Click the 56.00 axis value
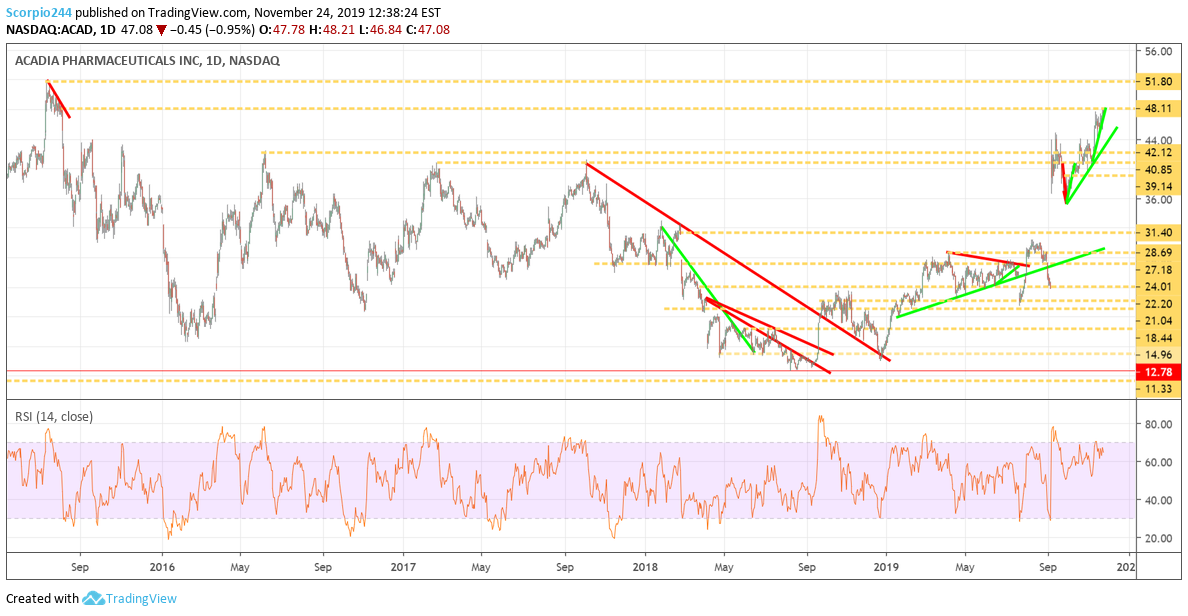The image size is (1188, 616). coord(1158,52)
